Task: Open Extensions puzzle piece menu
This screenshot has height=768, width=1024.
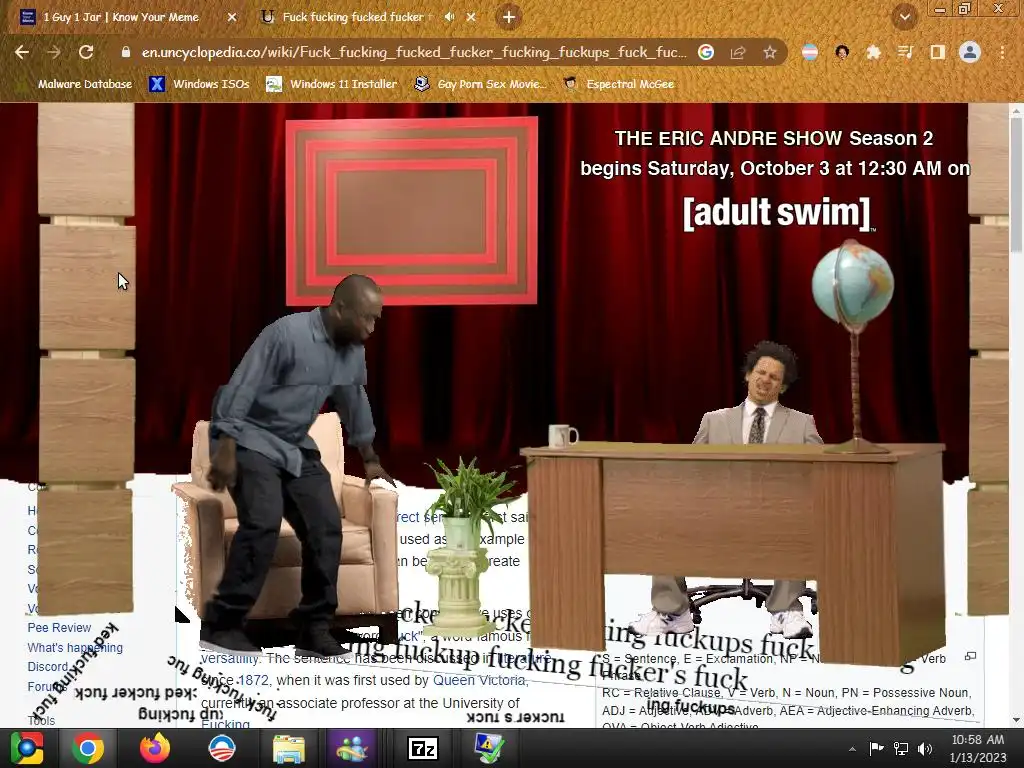Action: pyautogui.click(x=873, y=52)
